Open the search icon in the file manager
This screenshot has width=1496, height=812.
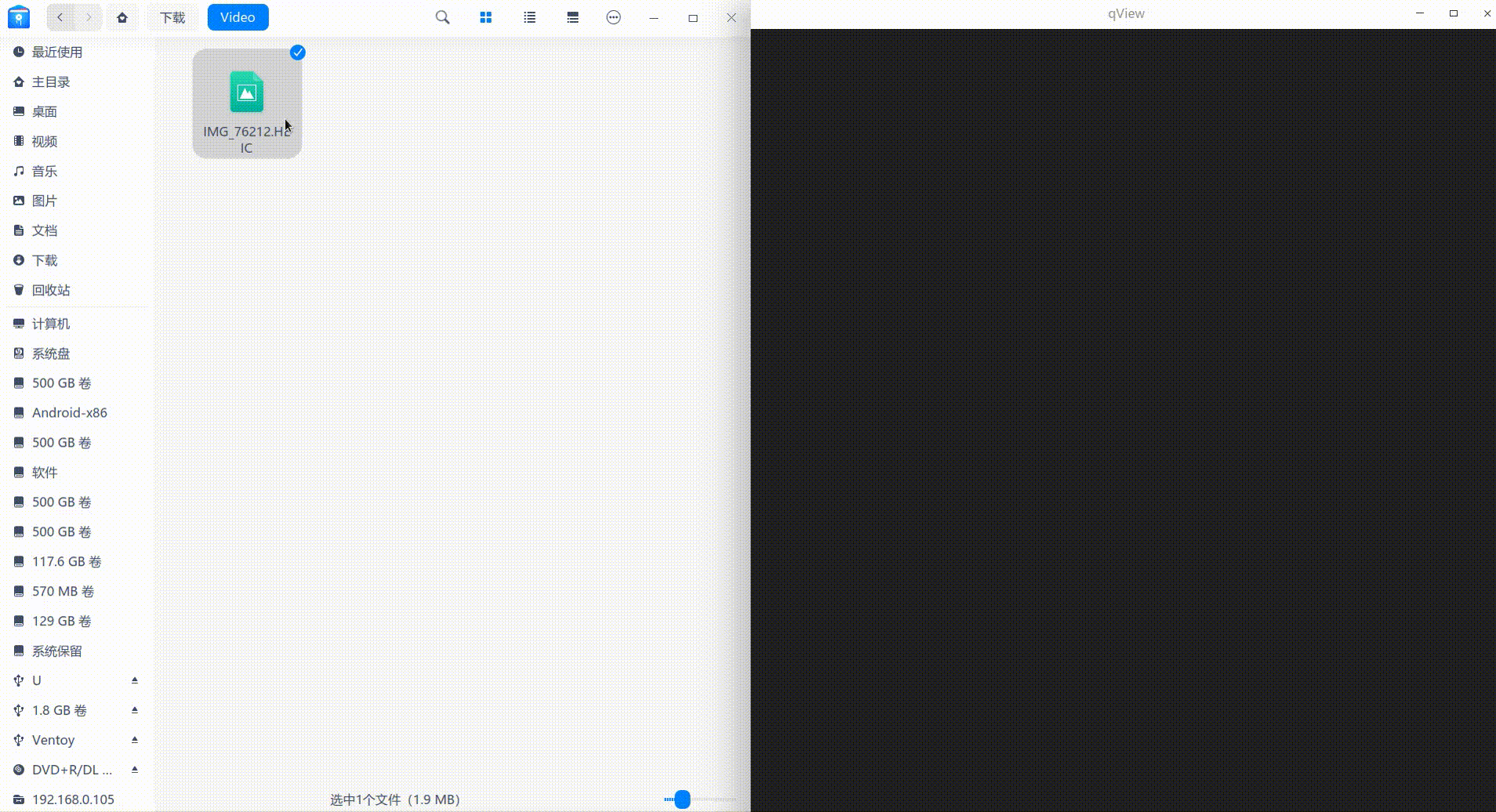coord(441,17)
